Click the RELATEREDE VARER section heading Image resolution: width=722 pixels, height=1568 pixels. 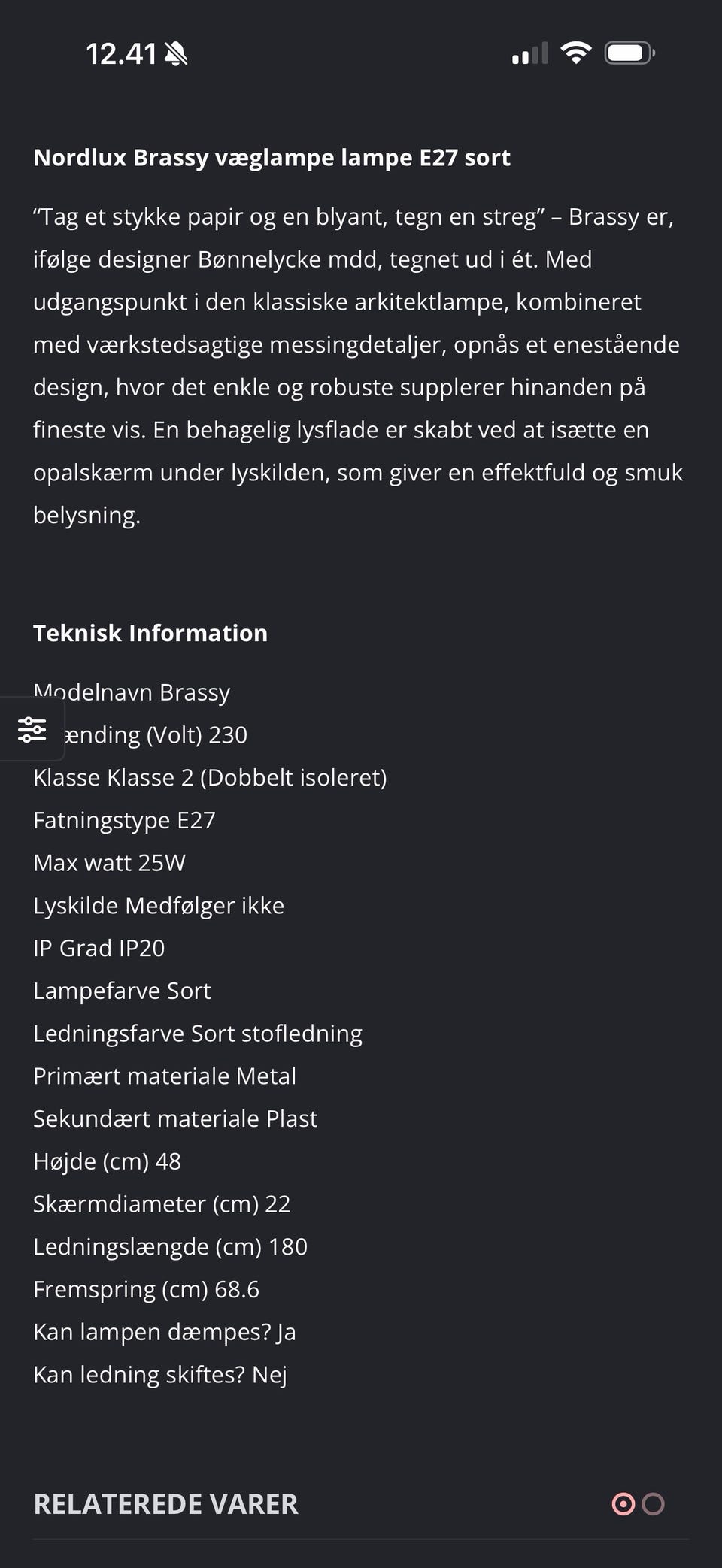[x=165, y=1504]
